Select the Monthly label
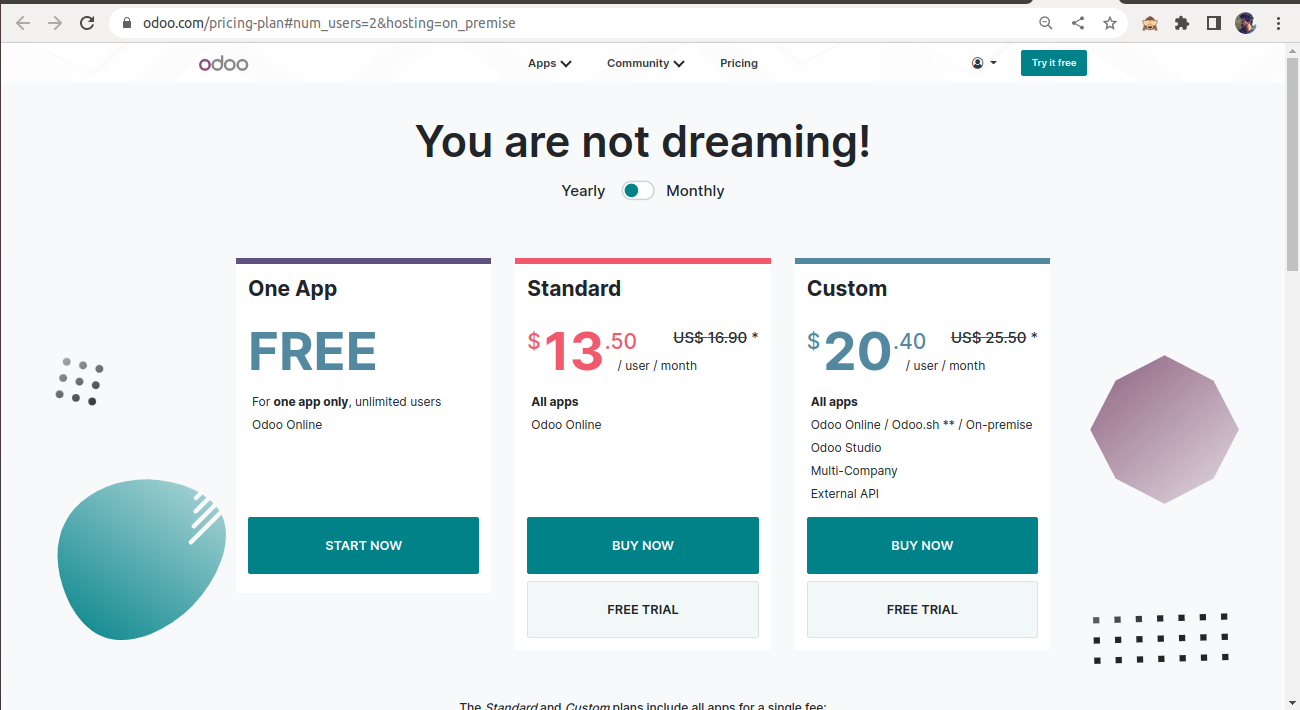This screenshot has height=710, width=1300. coord(695,191)
